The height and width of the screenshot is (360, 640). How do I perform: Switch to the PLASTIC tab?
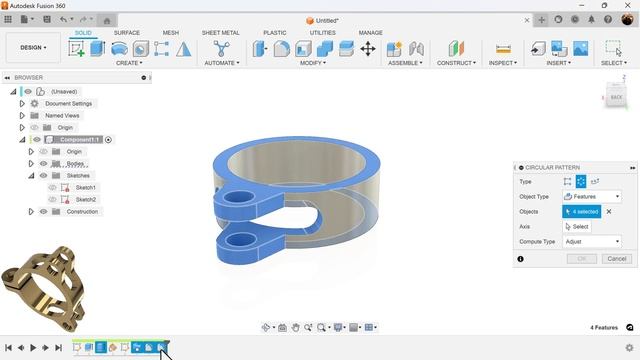point(275,33)
